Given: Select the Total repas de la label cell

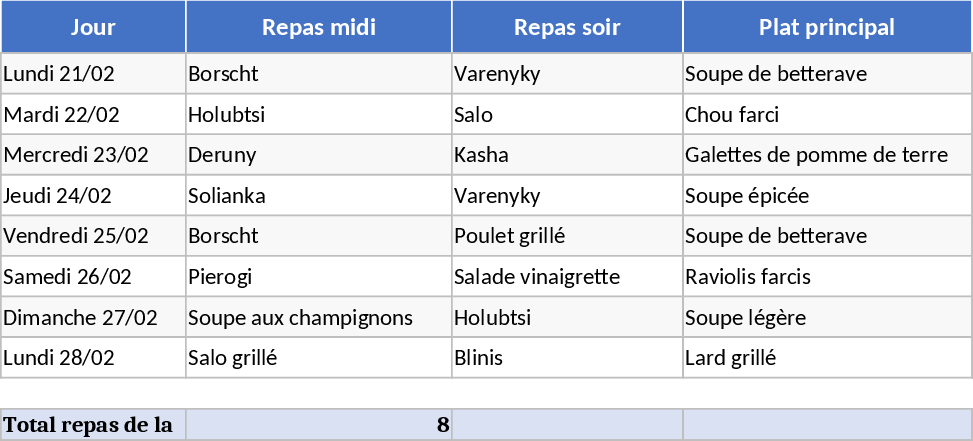Looking at the screenshot, I should click(93, 425).
